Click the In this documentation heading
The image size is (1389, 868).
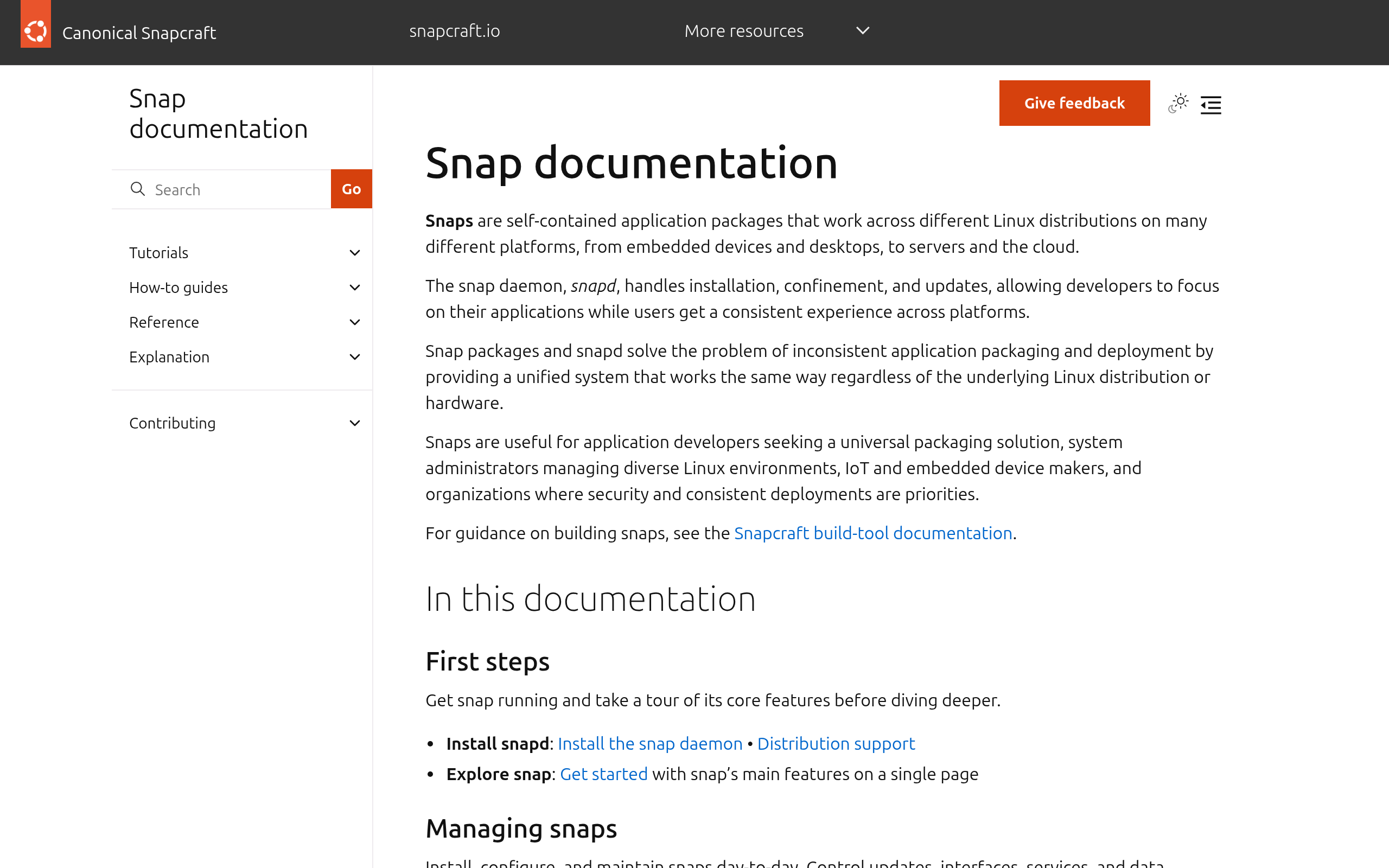tap(591, 599)
